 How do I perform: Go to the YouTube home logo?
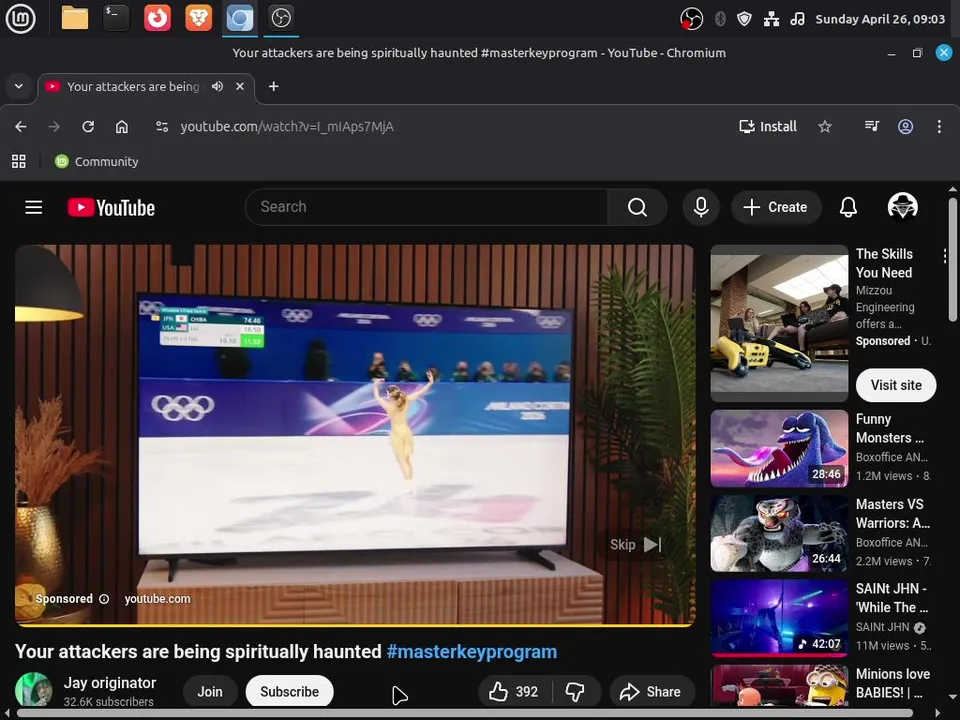[111, 208]
